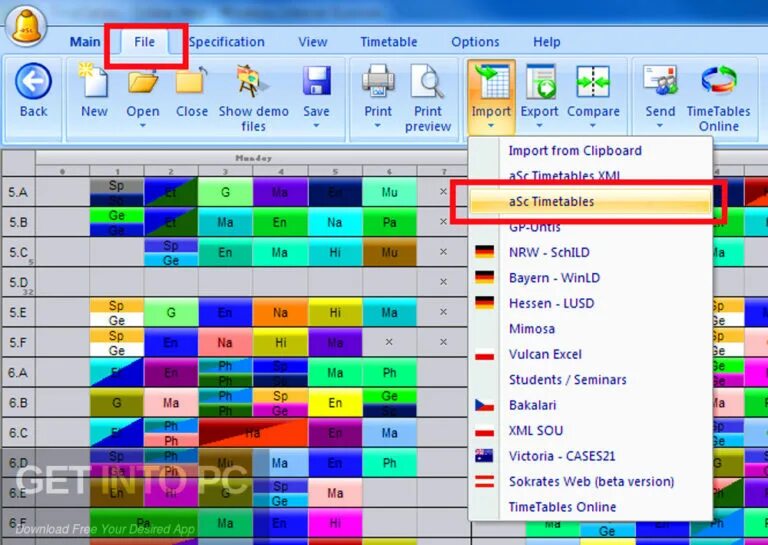768x545 pixels.
Task: Click the G lesson card in row 5.A
Action: click(225, 192)
